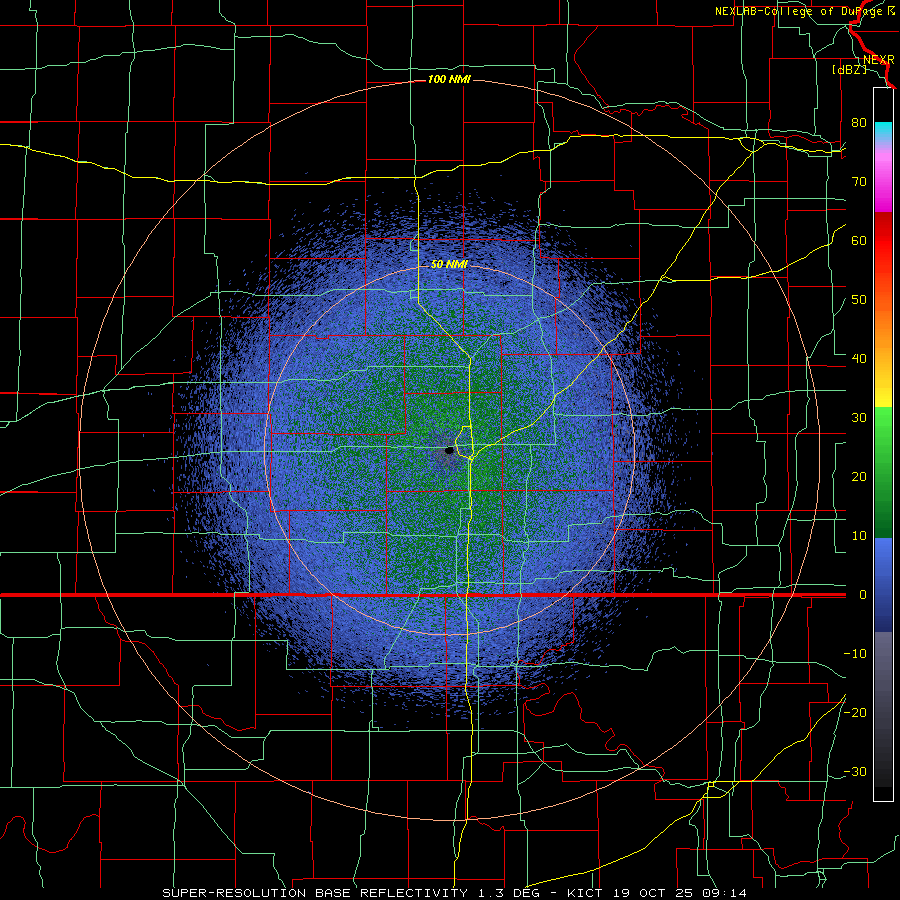Click the -30 value on the color scale
The width and height of the screenshot is (900, 900).
[x=855, y=772]
